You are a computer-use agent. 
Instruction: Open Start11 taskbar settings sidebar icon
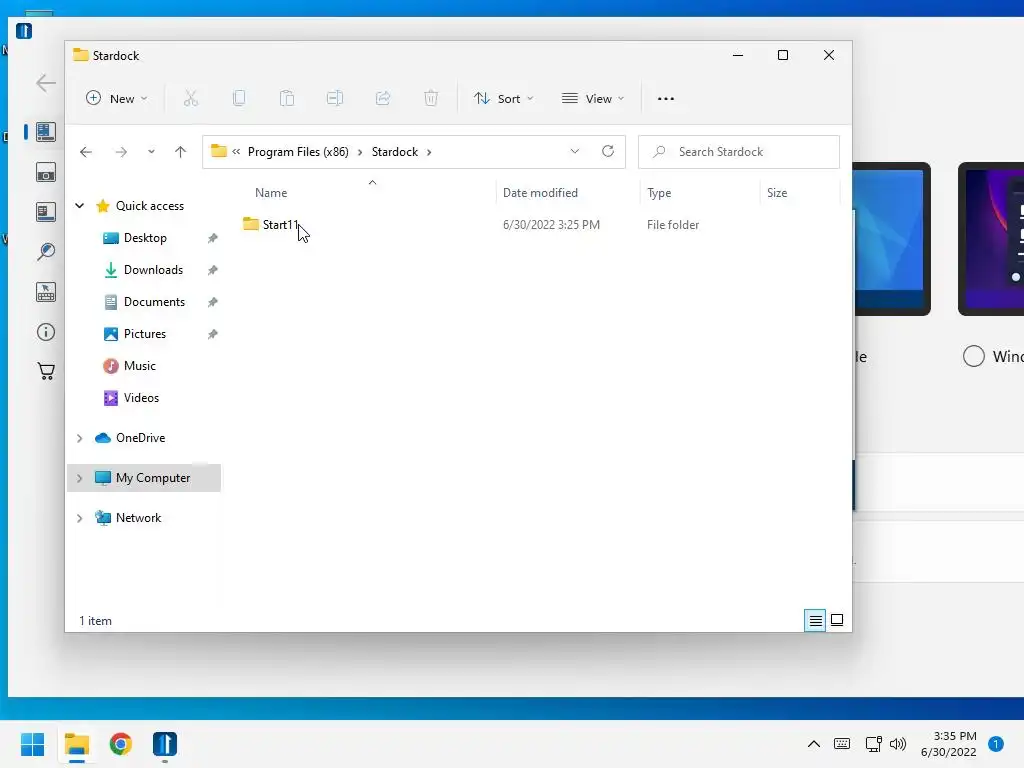tap(46, 212)
